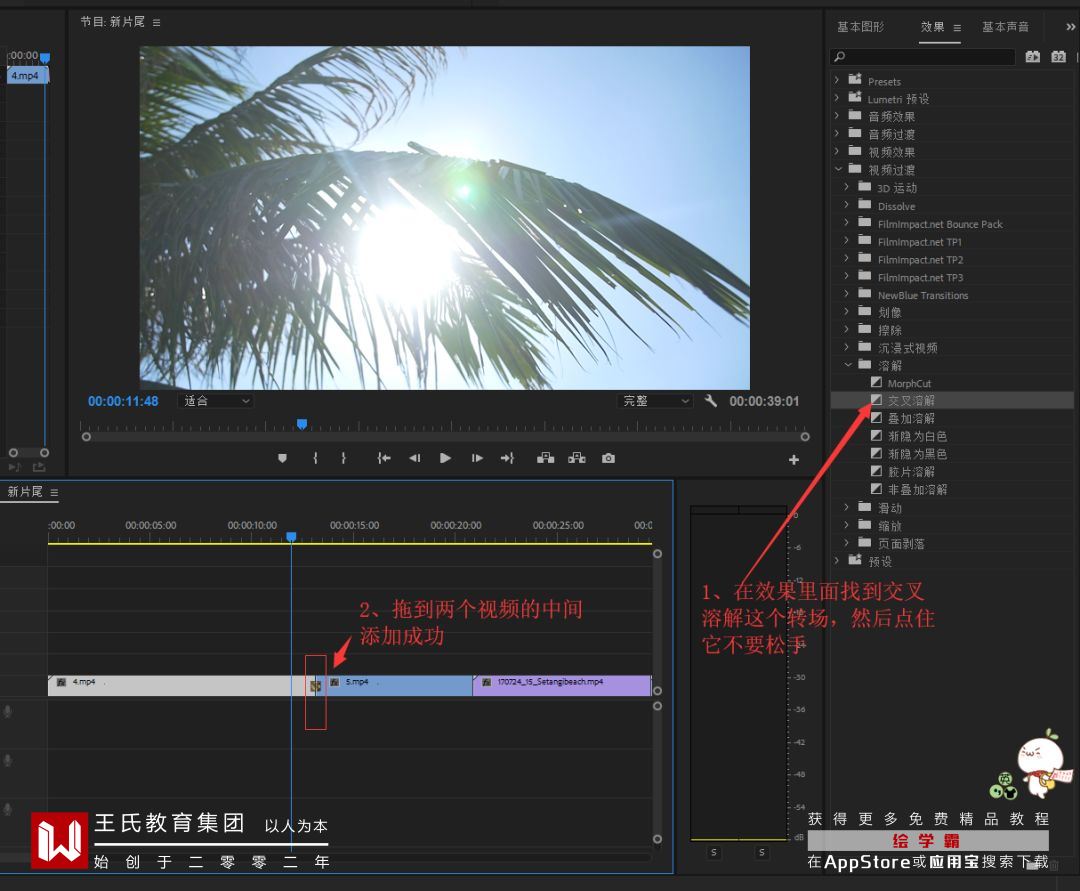The width and height of the screenshot is (1080, 891).
Task: Click the Extract button
Action: tap(577, 458)
